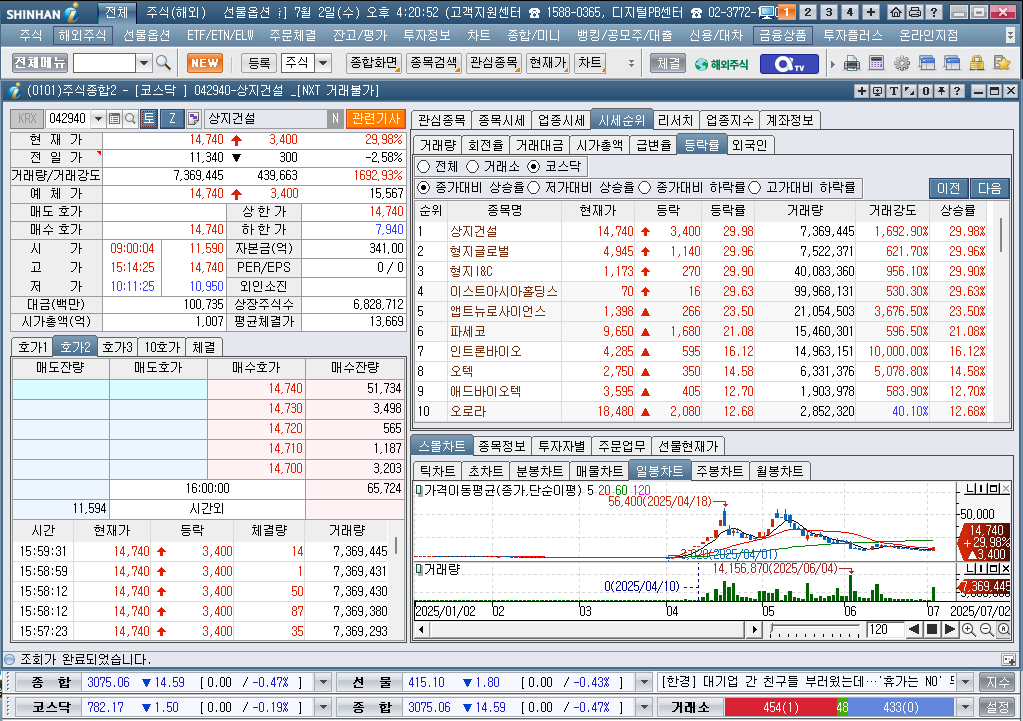Select 저가대비 상승률 radio option
The width and height of the screenshot is (1023, 721).
534,188
